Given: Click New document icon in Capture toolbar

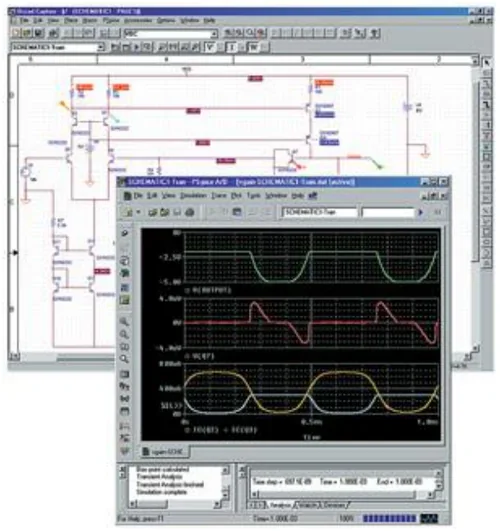Looking at the screenshot, I should point(16,33).
